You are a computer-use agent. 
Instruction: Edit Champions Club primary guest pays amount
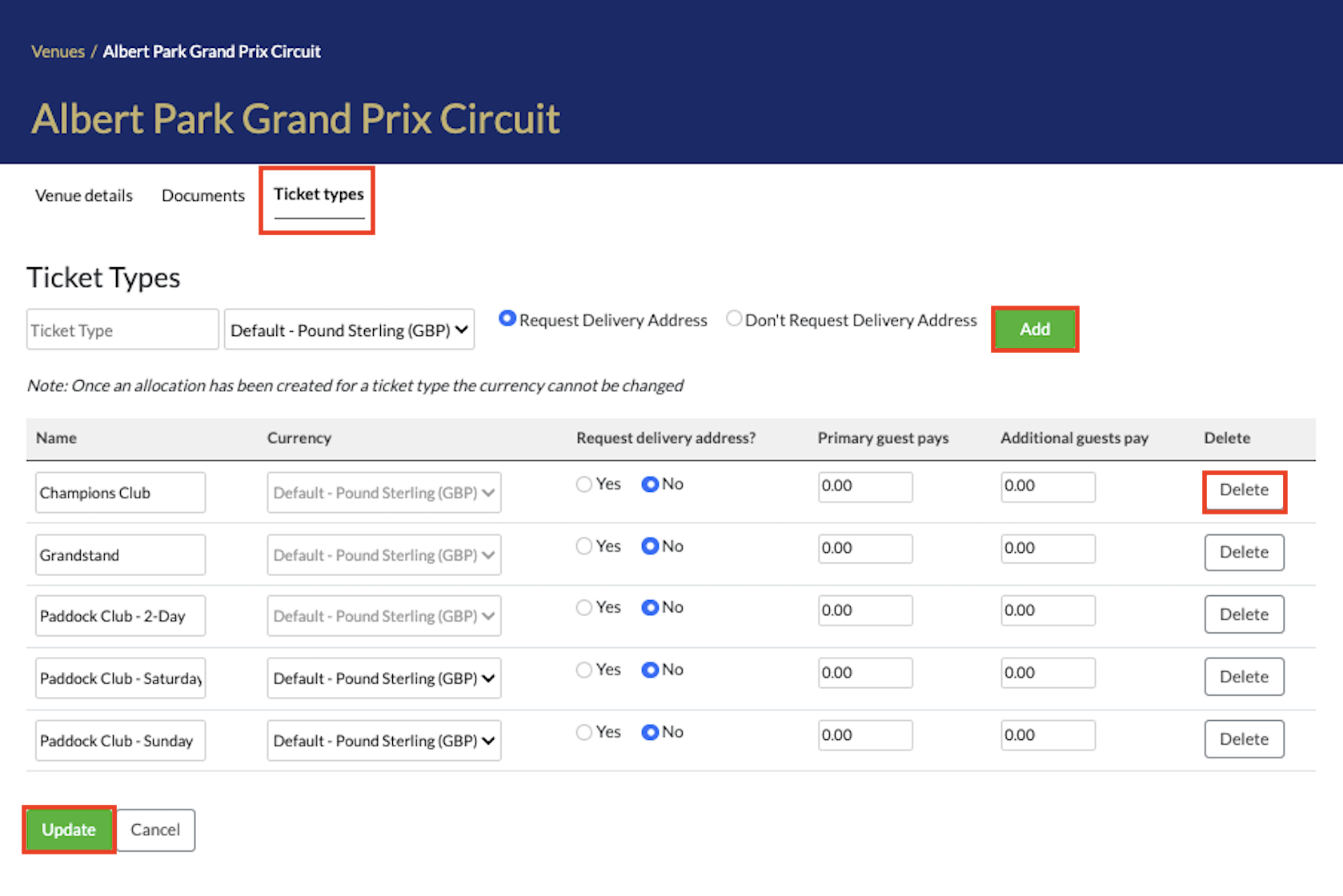tap(865, 486)
